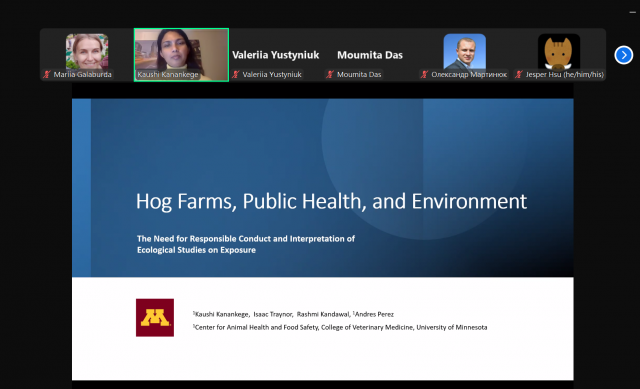Click muted microphone icon beside Valeriia Yustyniuk label
This screenshot has width=640, height=389.
236,74
